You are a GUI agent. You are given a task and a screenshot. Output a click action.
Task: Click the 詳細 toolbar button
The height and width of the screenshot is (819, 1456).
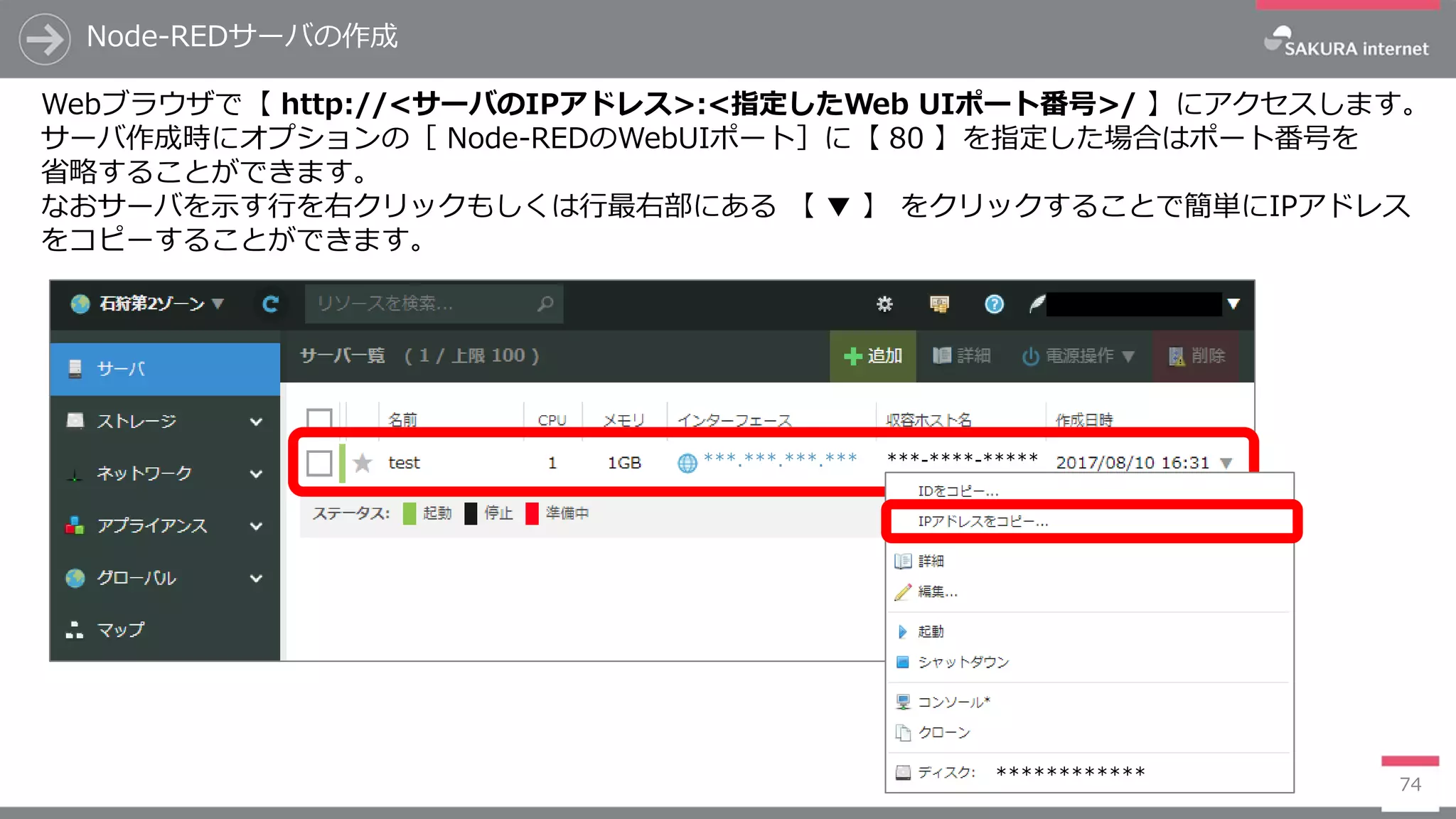[962, 356]
